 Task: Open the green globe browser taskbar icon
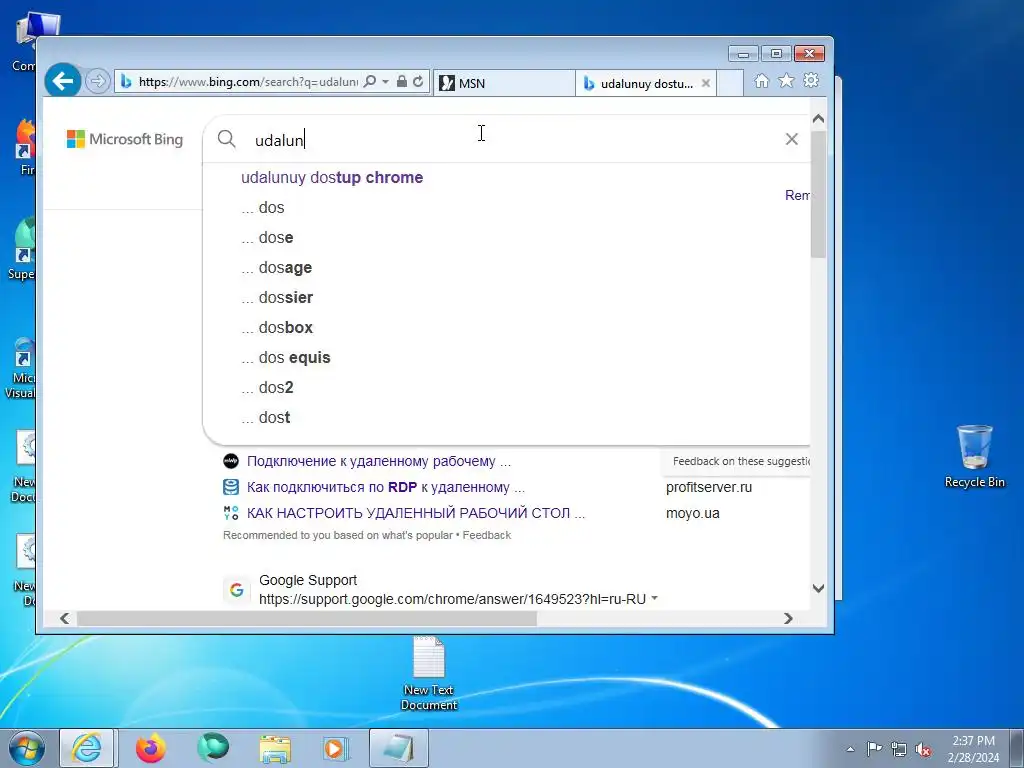click(x=213, y=748)
